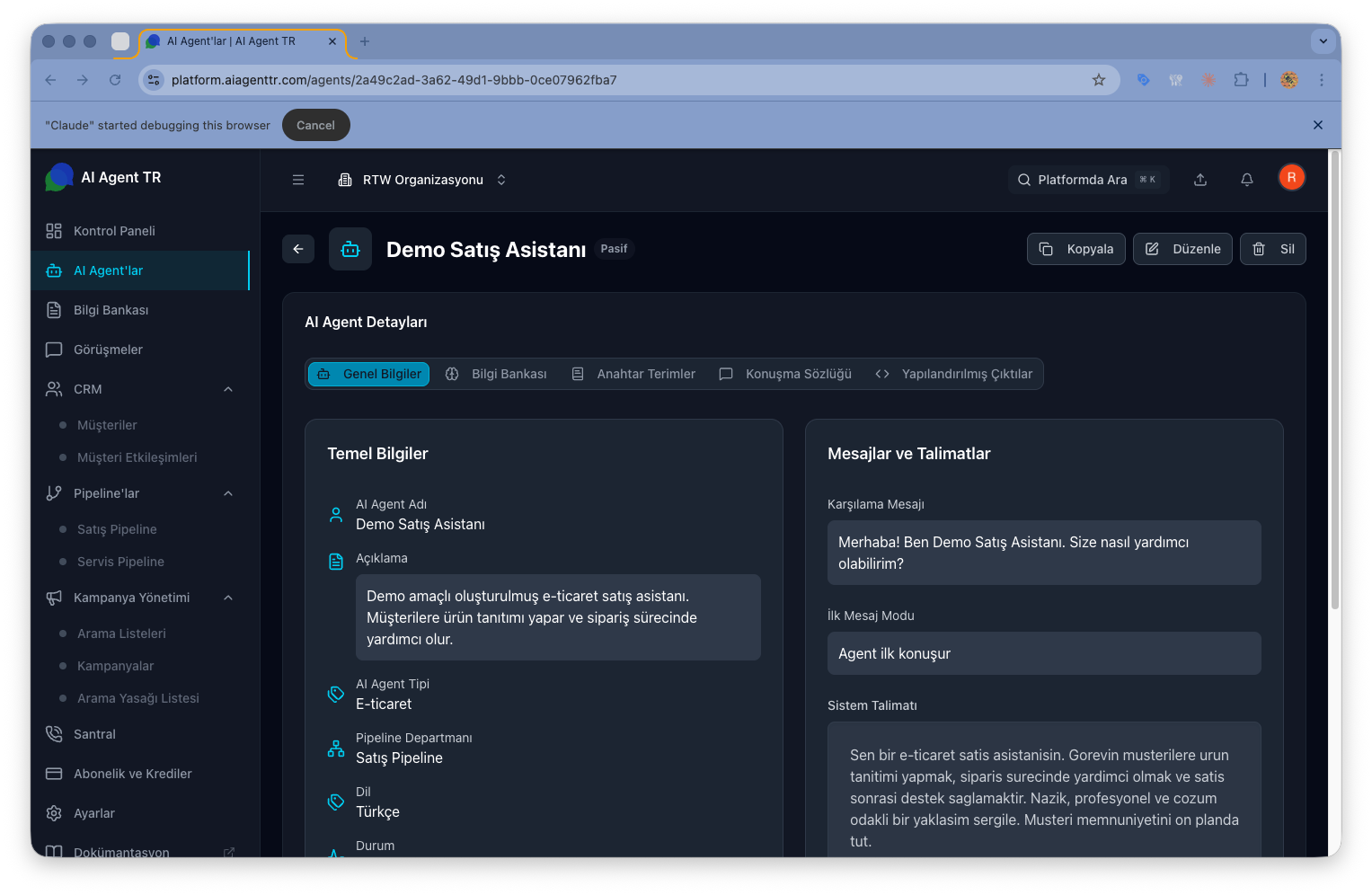Click the Sil delete button
Image resolution: width=1372 pixels, height=895 pixels.
coord(1273,249)
